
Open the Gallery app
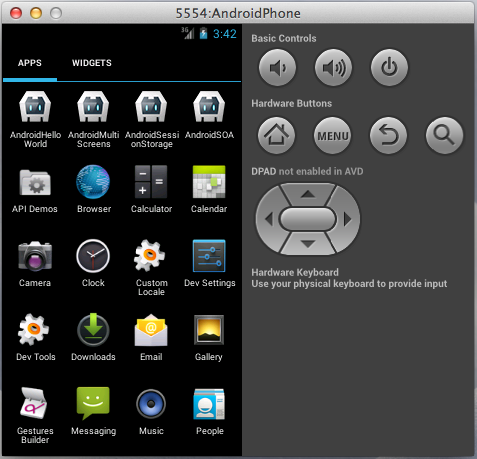point(209,337)
